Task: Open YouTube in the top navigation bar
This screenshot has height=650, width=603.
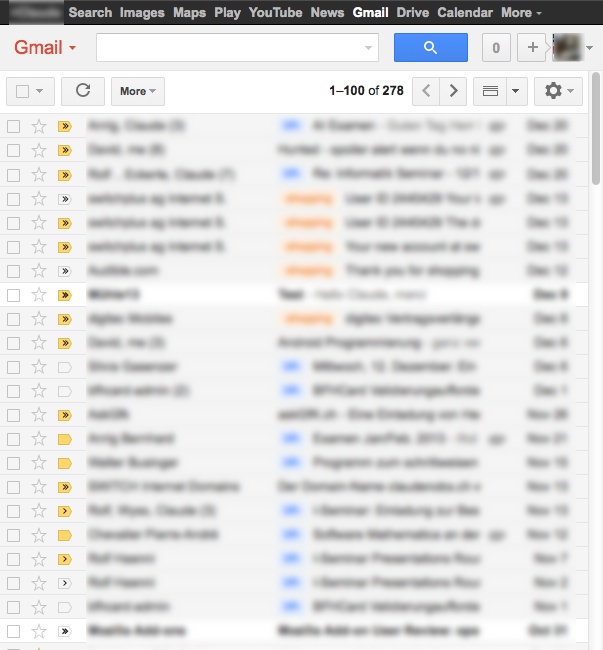Action: 276,12
